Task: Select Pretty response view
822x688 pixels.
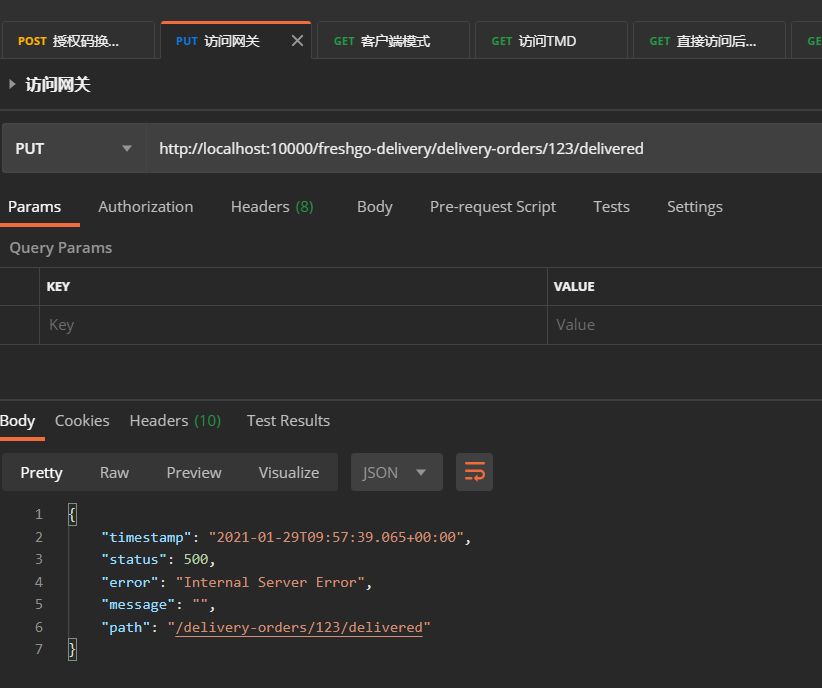Action: click(41, 472)
